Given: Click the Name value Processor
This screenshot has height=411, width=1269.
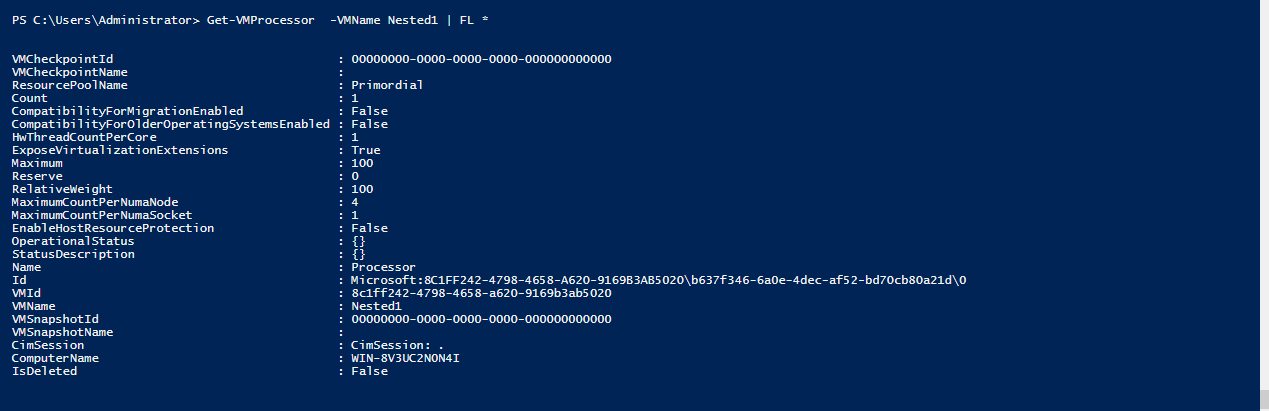Looking at the screenshot, I should [x=383, y=267].
